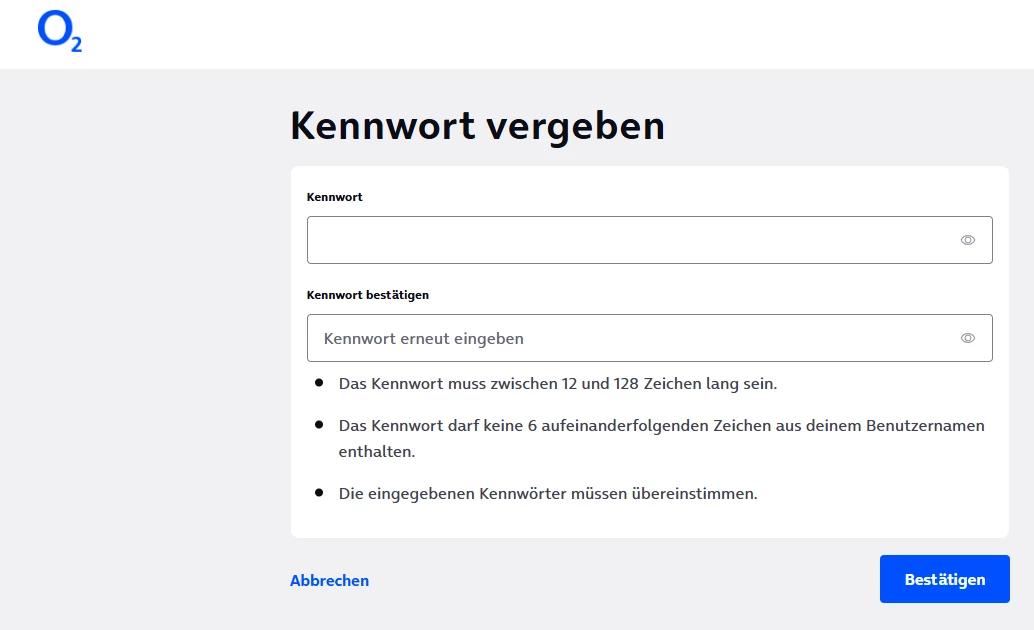Click the 'Kennwörter müssen übereinstimmen' rule text
The height and width of the screenshot is (630, 1034).
[547, 494]
